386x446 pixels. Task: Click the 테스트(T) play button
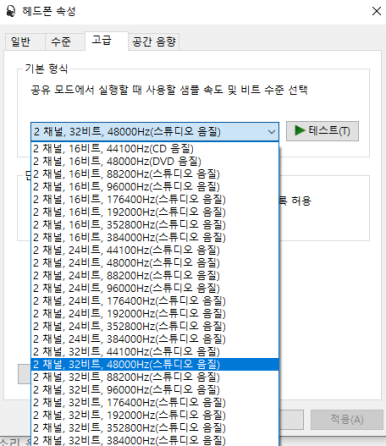click(x=322, y=131)
